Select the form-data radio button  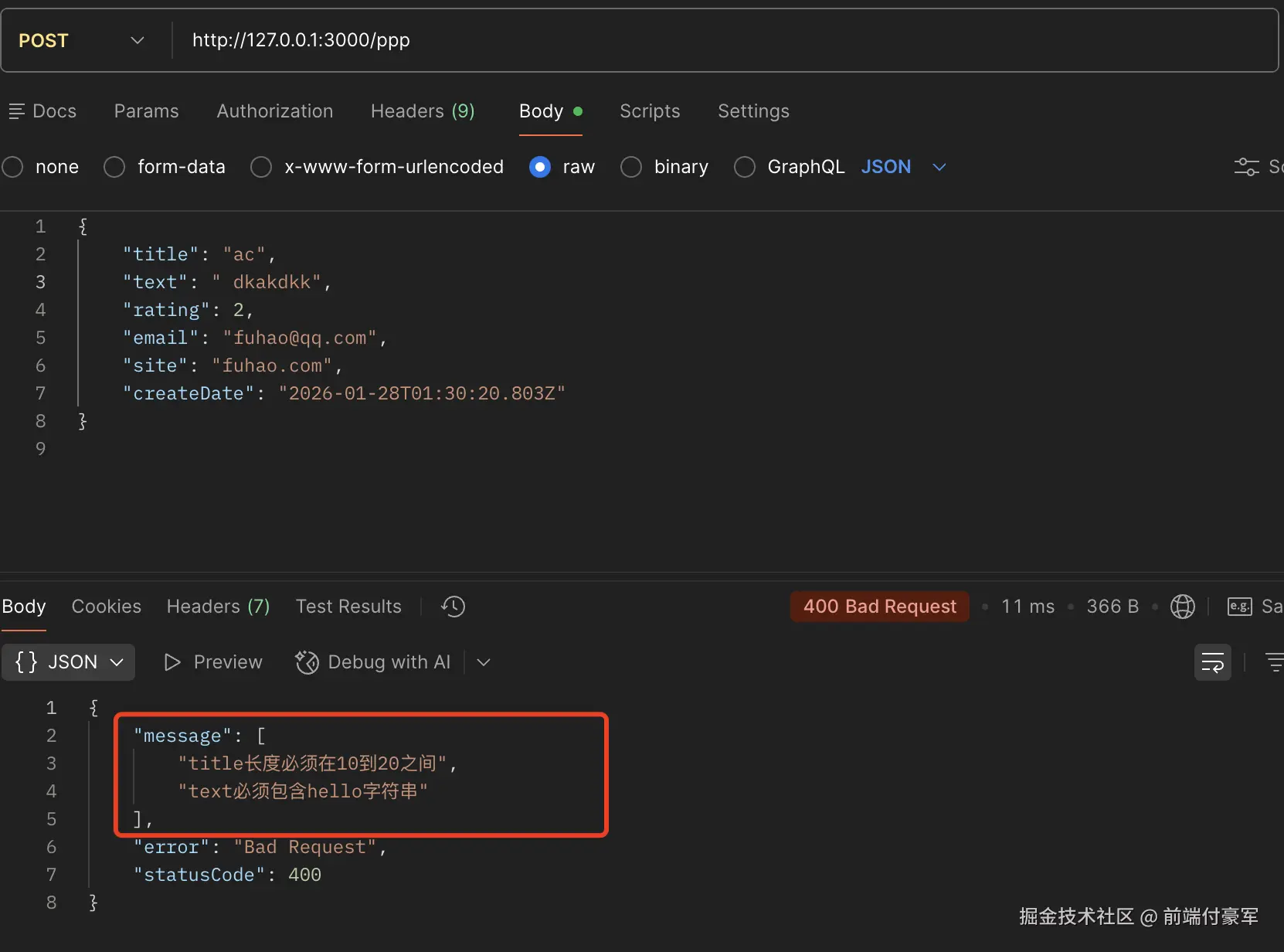[114, 167]
